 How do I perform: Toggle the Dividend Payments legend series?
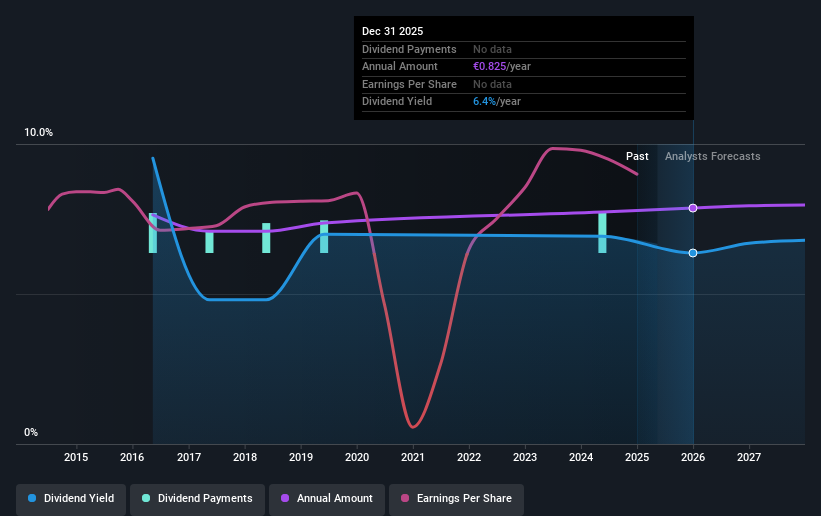[197, 498]
